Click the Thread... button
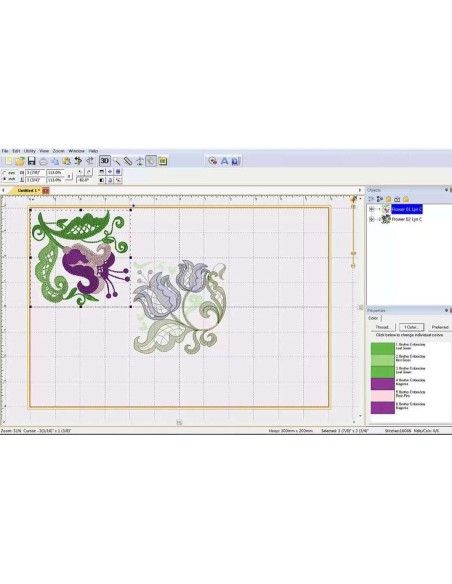This screenshot has width=452, height=584. coord(383,327)
